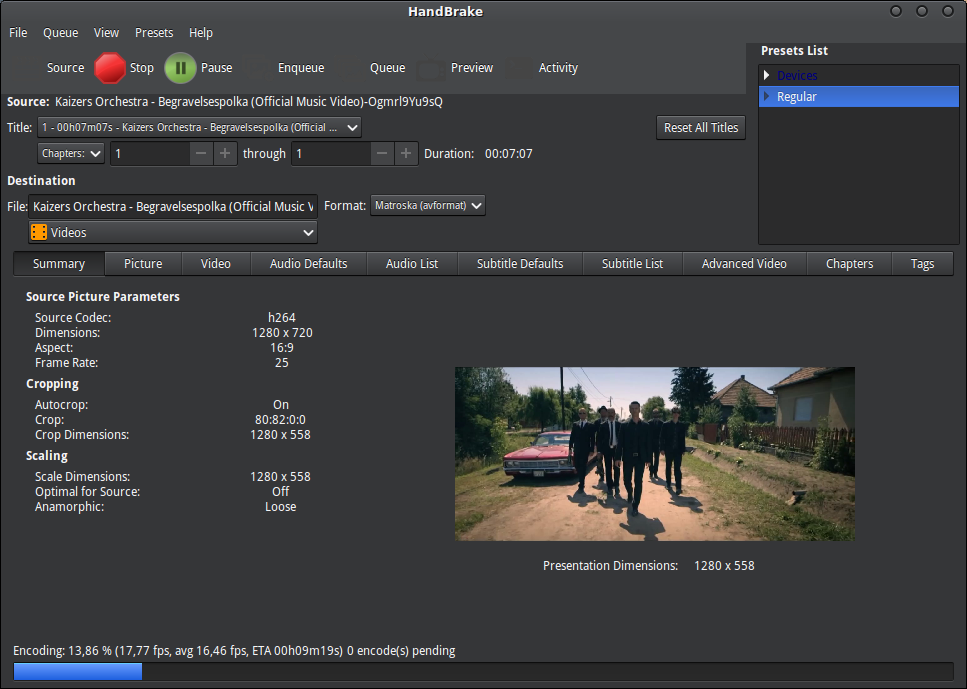
Task: Expand the Regular preset group
Action: pyautogui.click(x=767, y=96)
